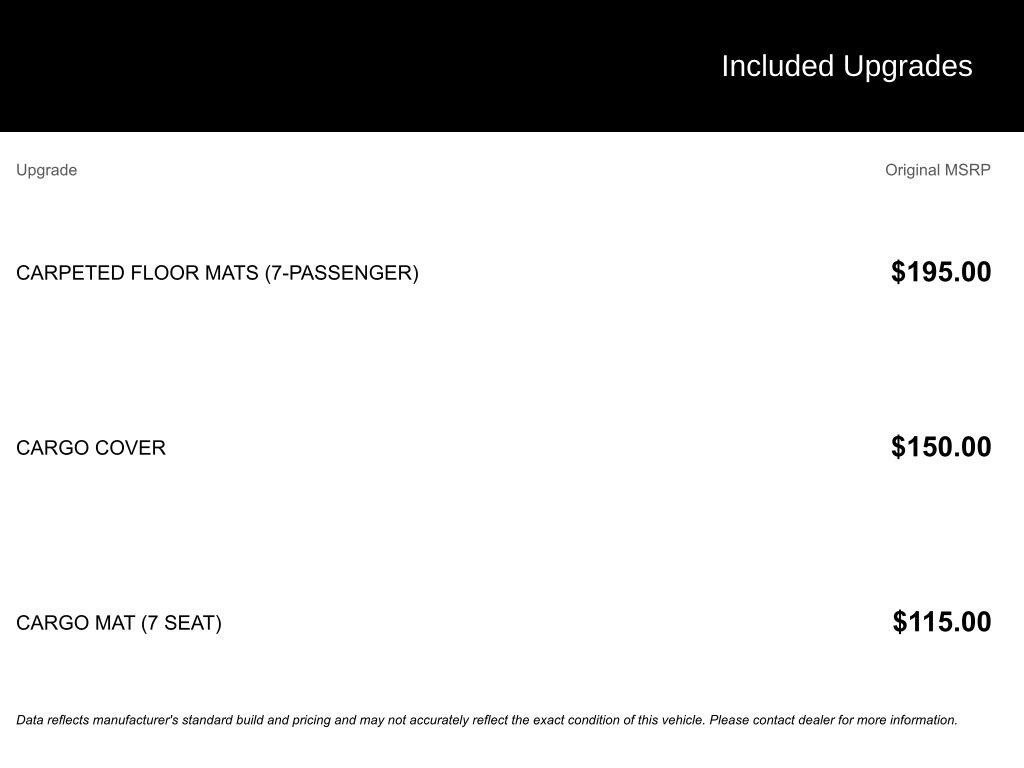Screen dimensions: 1024x768
Task: Click the $115.00 price
Action: coord(941,622)
